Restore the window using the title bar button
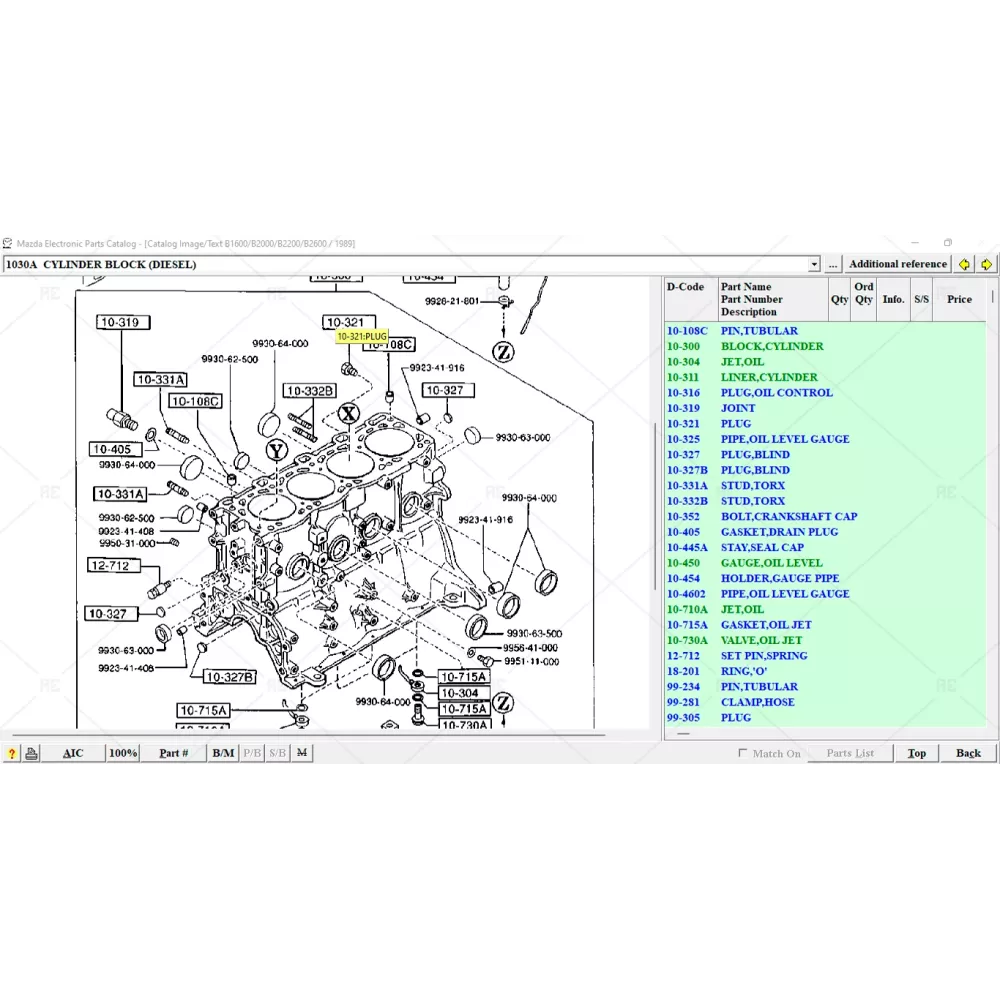The height and width of the screenshot is (1000, 1000). 948,243
